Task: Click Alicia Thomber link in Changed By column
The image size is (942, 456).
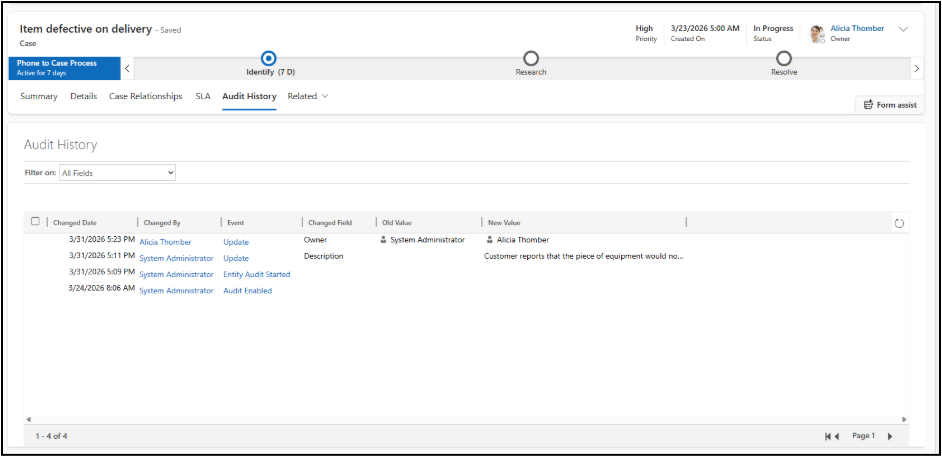Action: point(165,242)
